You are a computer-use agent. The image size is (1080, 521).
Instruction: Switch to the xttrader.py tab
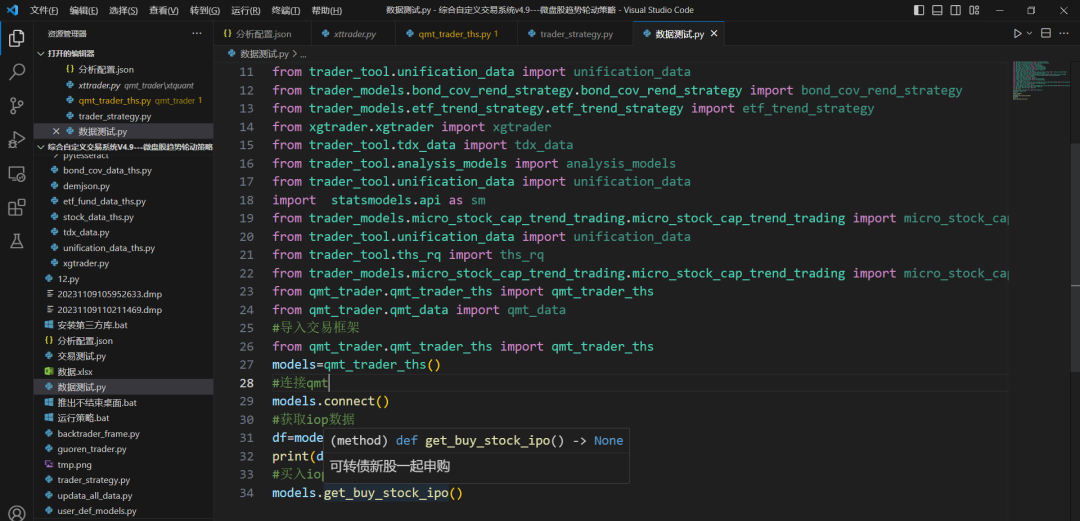tap(354, 34)
